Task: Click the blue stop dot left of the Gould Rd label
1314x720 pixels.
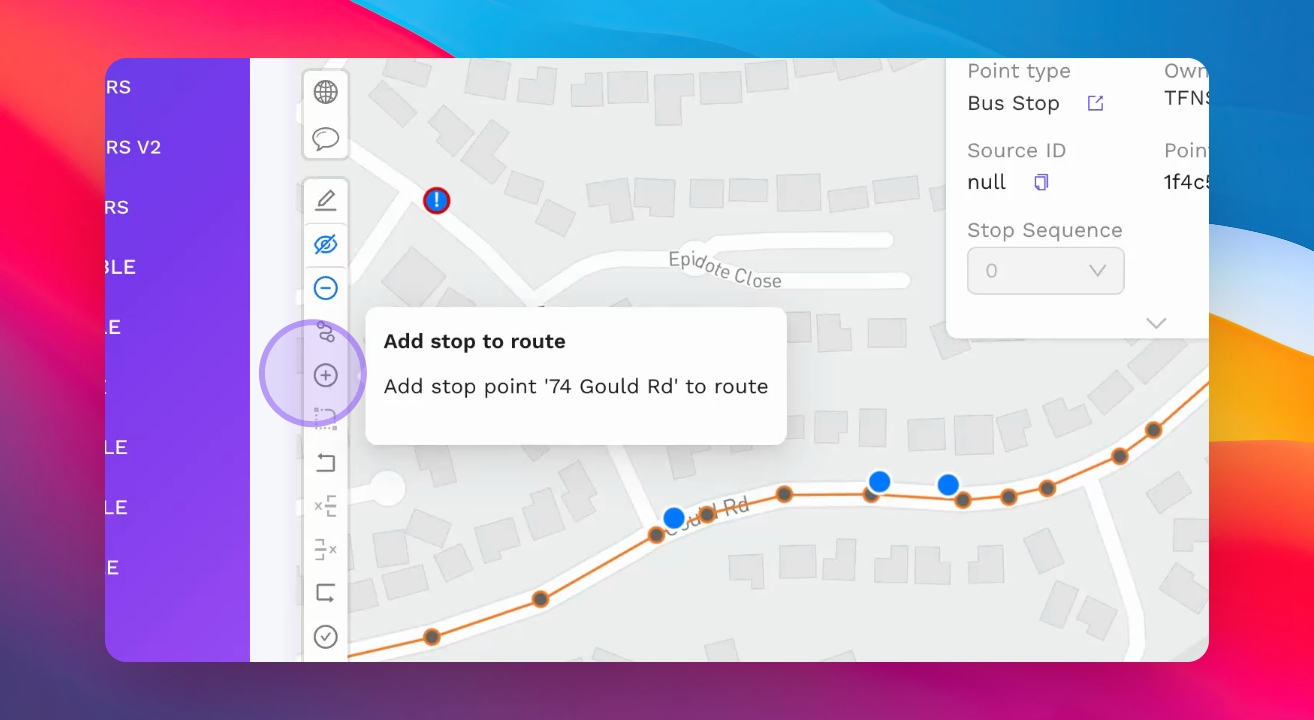Action: coord(674,518)
